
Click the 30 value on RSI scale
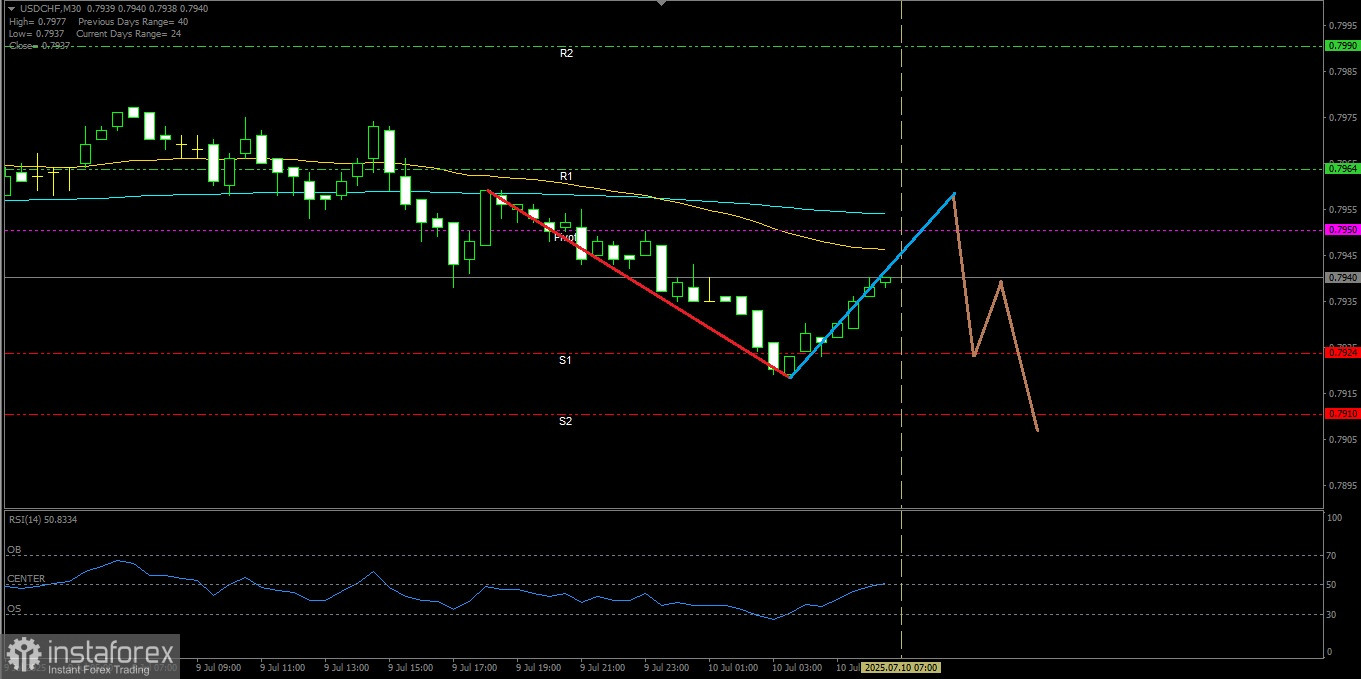pyautogui.click(x=1332, y=614)
